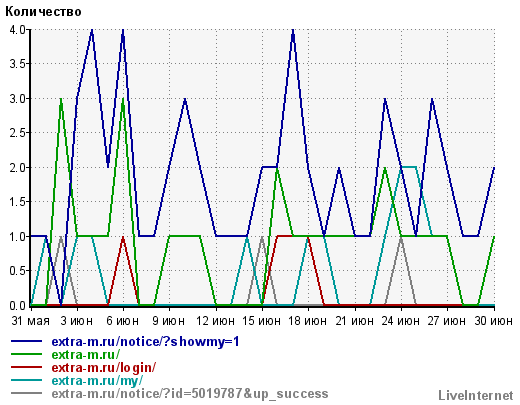Select legend label extra-m.ru/

86,354
